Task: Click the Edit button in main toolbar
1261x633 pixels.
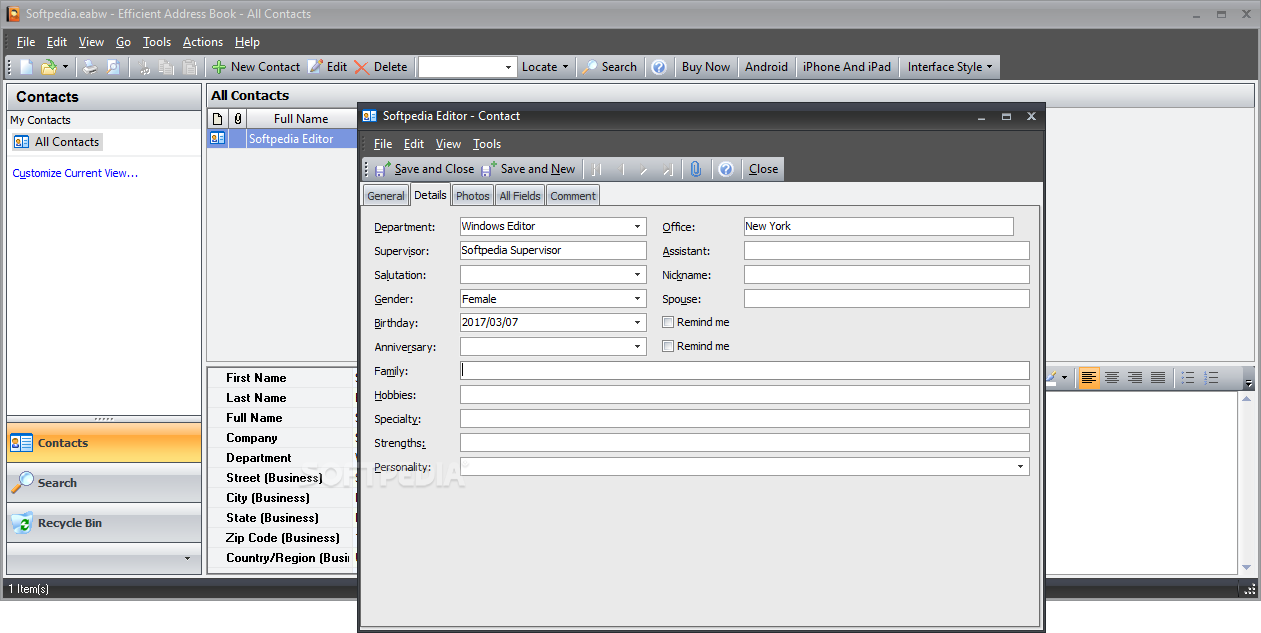Action: pos(328,67)
